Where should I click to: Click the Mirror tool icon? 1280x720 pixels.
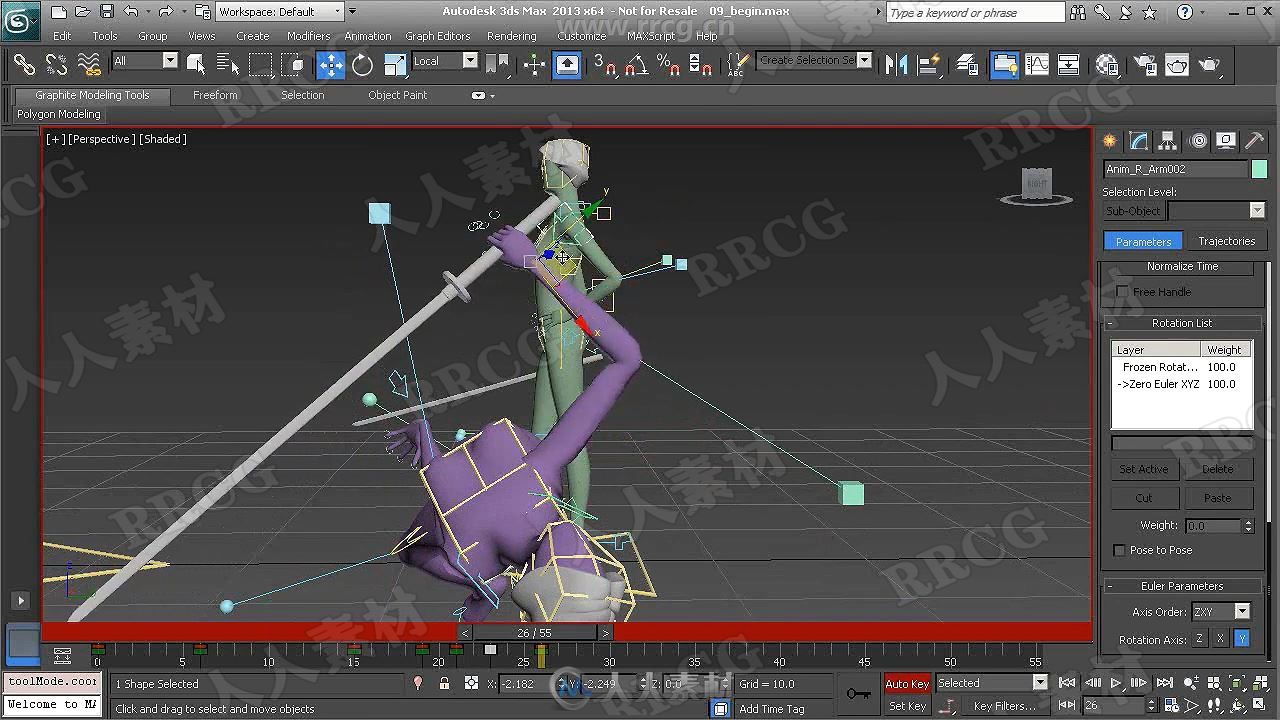click(897, 65)
